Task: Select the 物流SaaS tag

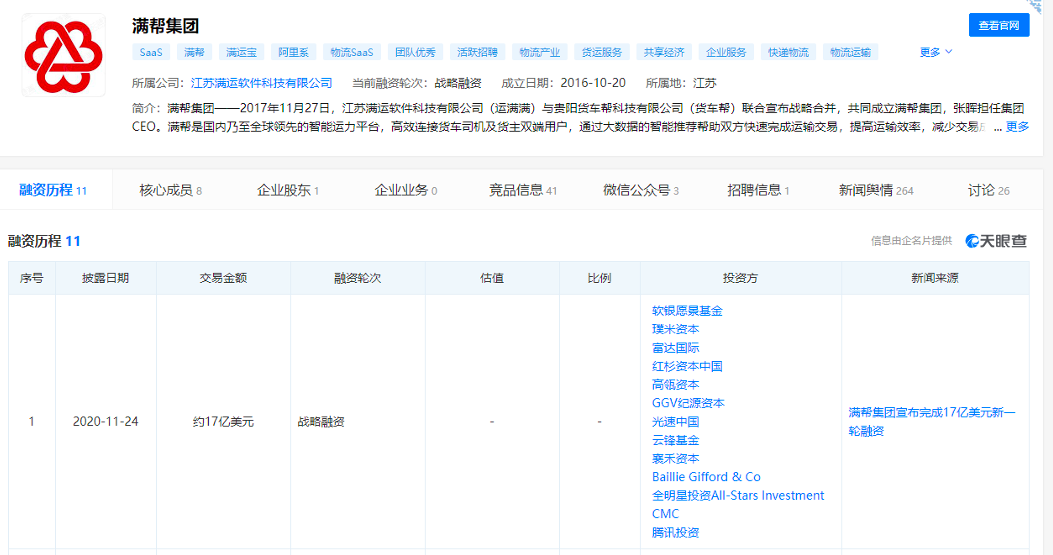Action: [x=352, y=52]
